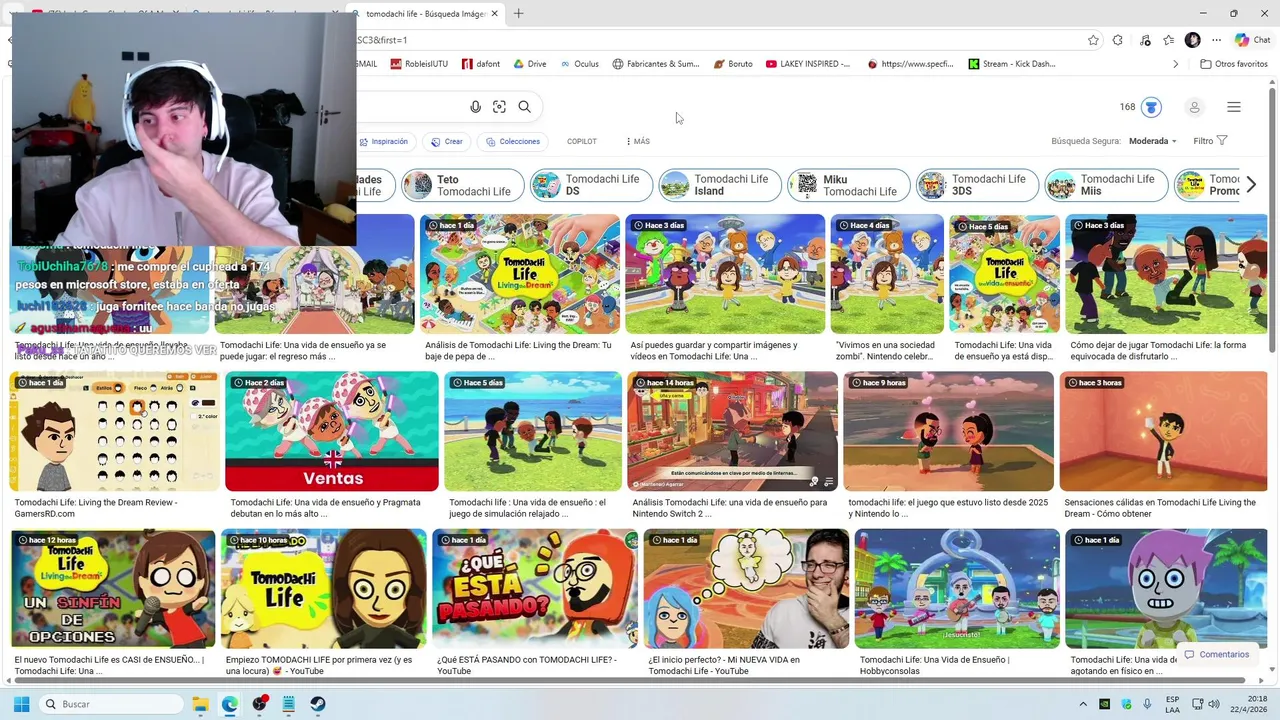Open the Bing hamburger settings menu
Image resolution: width=1280 pixels, height=720 pixels.
click(1234, 107)
